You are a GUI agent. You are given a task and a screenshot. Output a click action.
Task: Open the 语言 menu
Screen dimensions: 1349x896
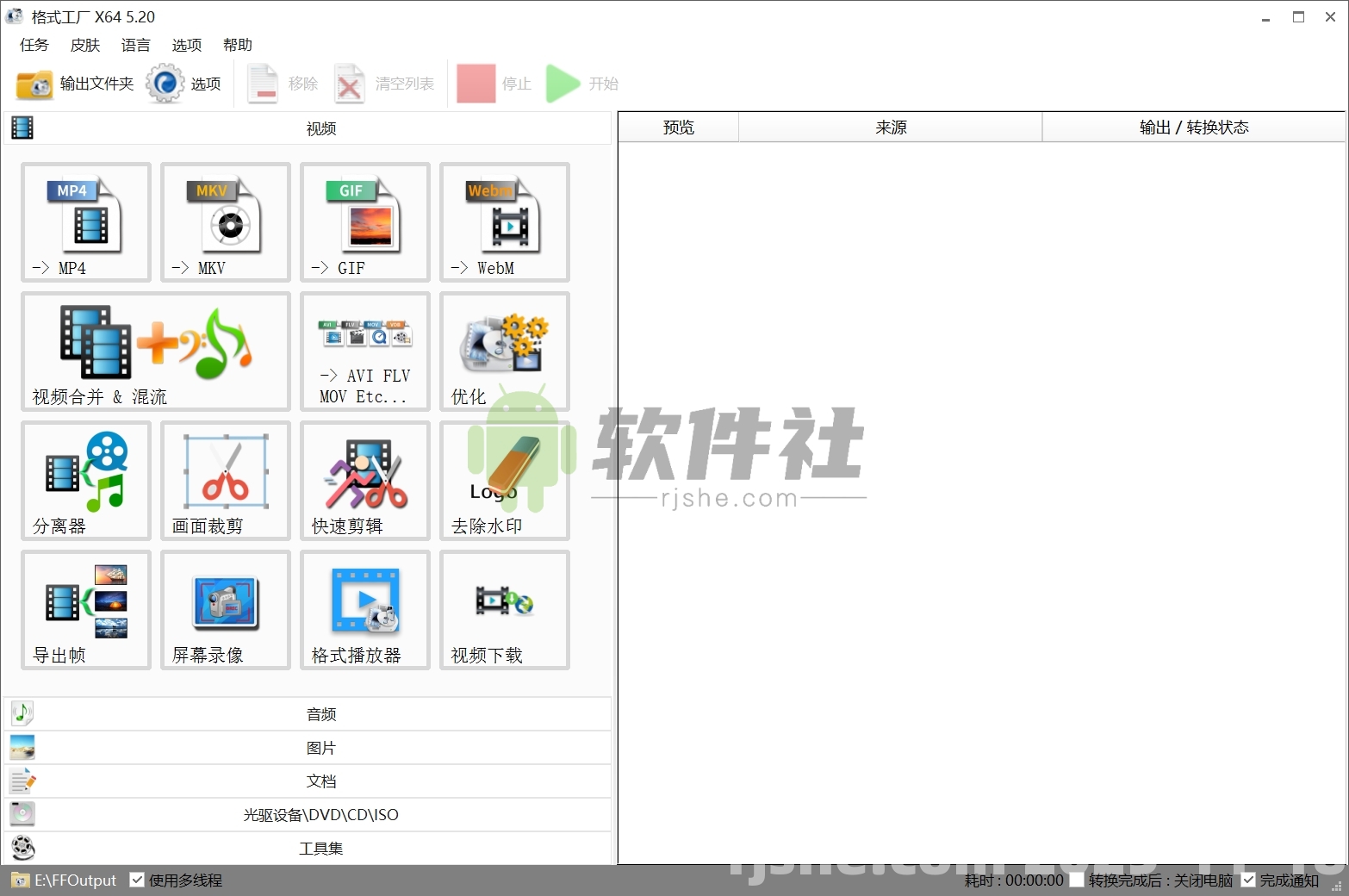(135, 45)
